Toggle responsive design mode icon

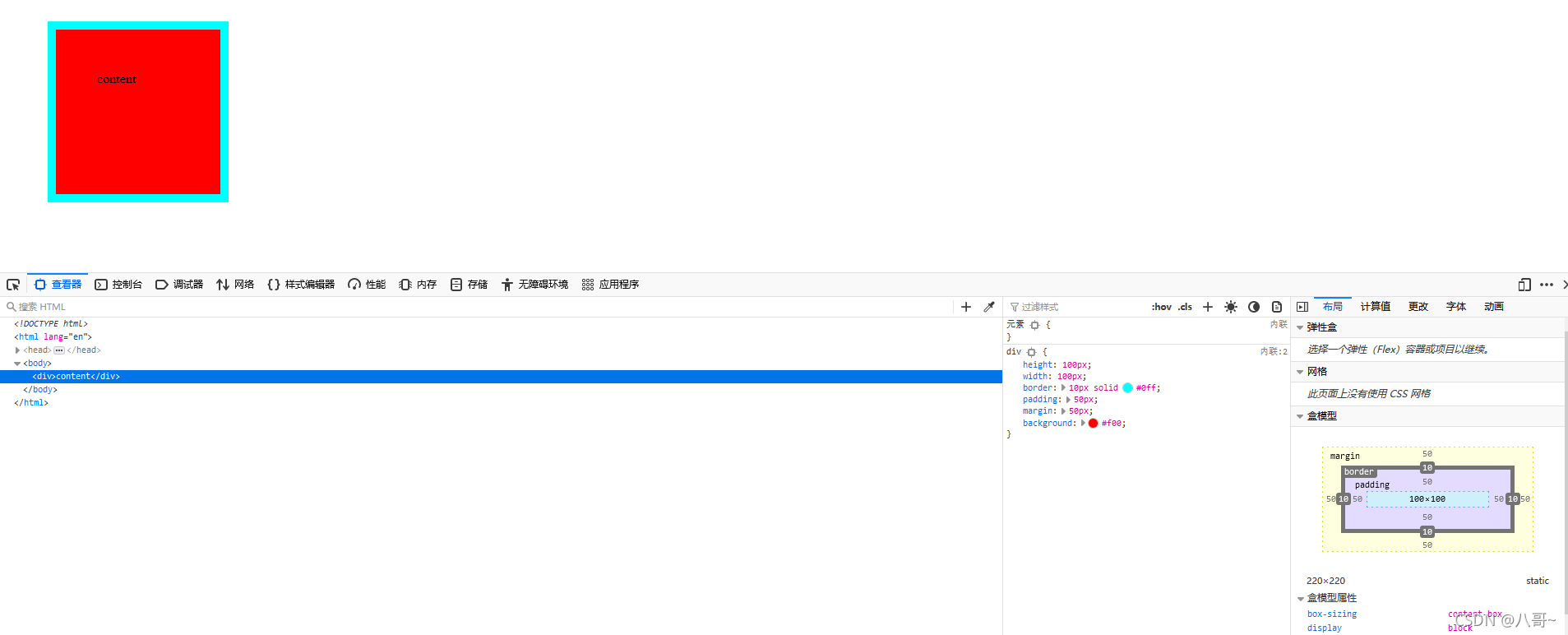(x=1524, y=285)
